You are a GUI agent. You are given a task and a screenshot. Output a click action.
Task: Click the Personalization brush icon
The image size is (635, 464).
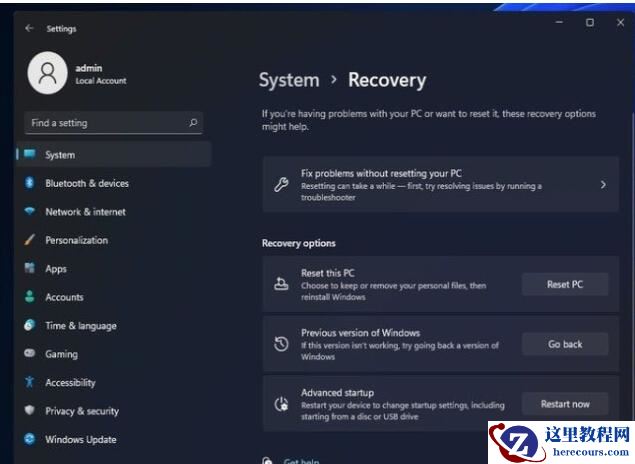pos(30,239)
